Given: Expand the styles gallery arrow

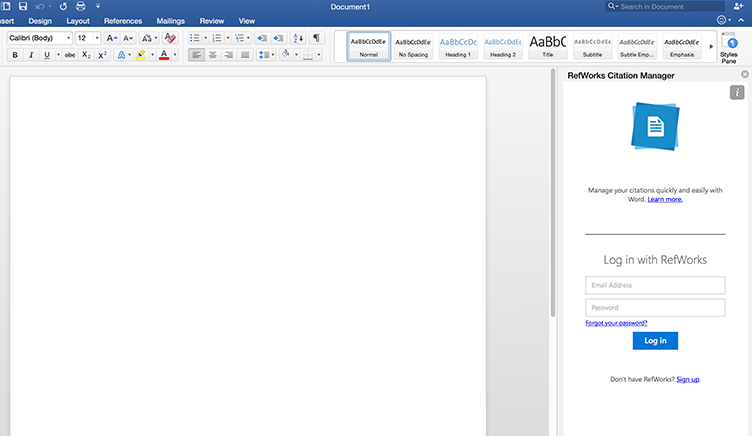Looking at the screenshot, I should coord(711,47).
